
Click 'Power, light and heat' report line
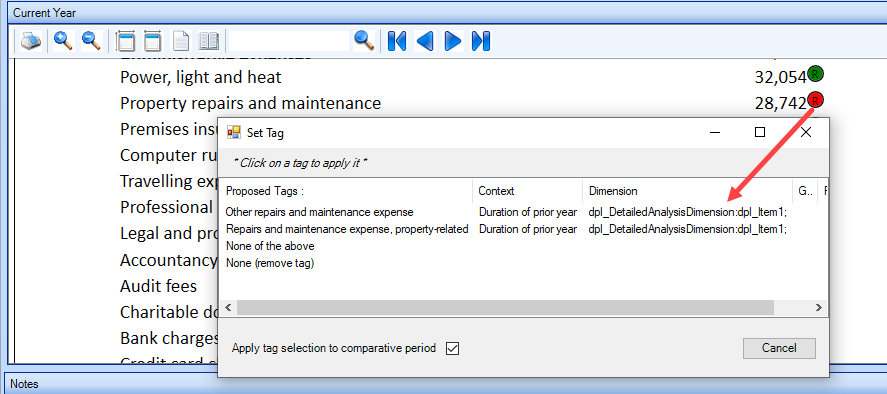(201, 77)
